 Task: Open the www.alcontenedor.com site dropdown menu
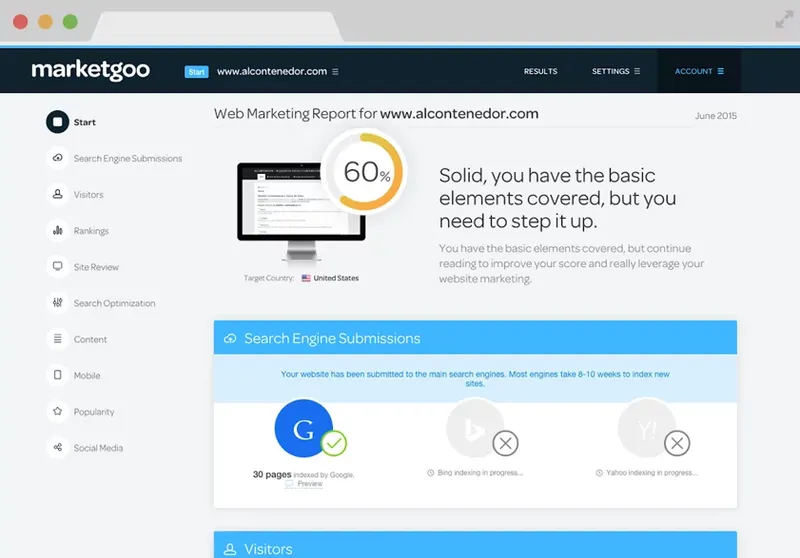(278, 71)
